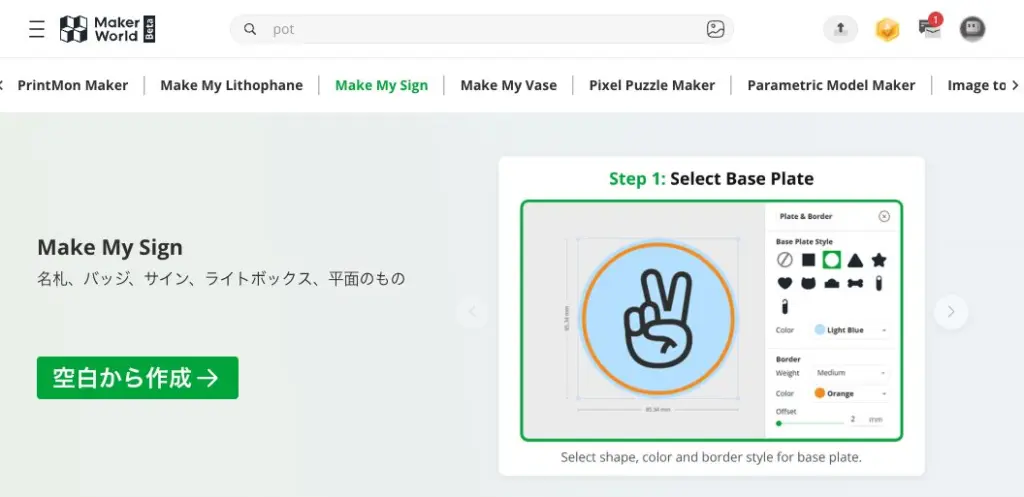Open the Orange border color dropdown
The width and height of the screenshot is (1024, 497).
coord(851,393)
